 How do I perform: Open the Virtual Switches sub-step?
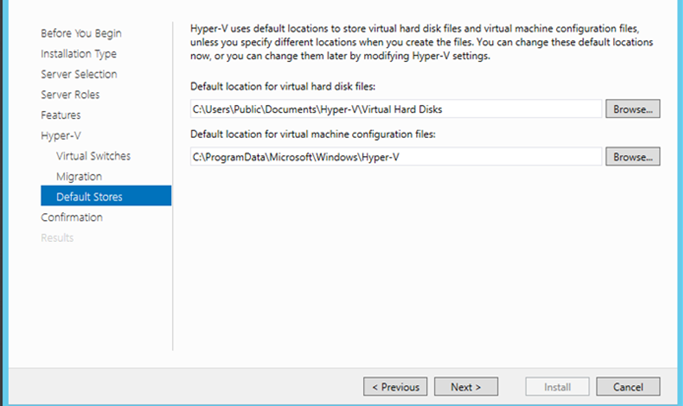(x=93, y=156)
